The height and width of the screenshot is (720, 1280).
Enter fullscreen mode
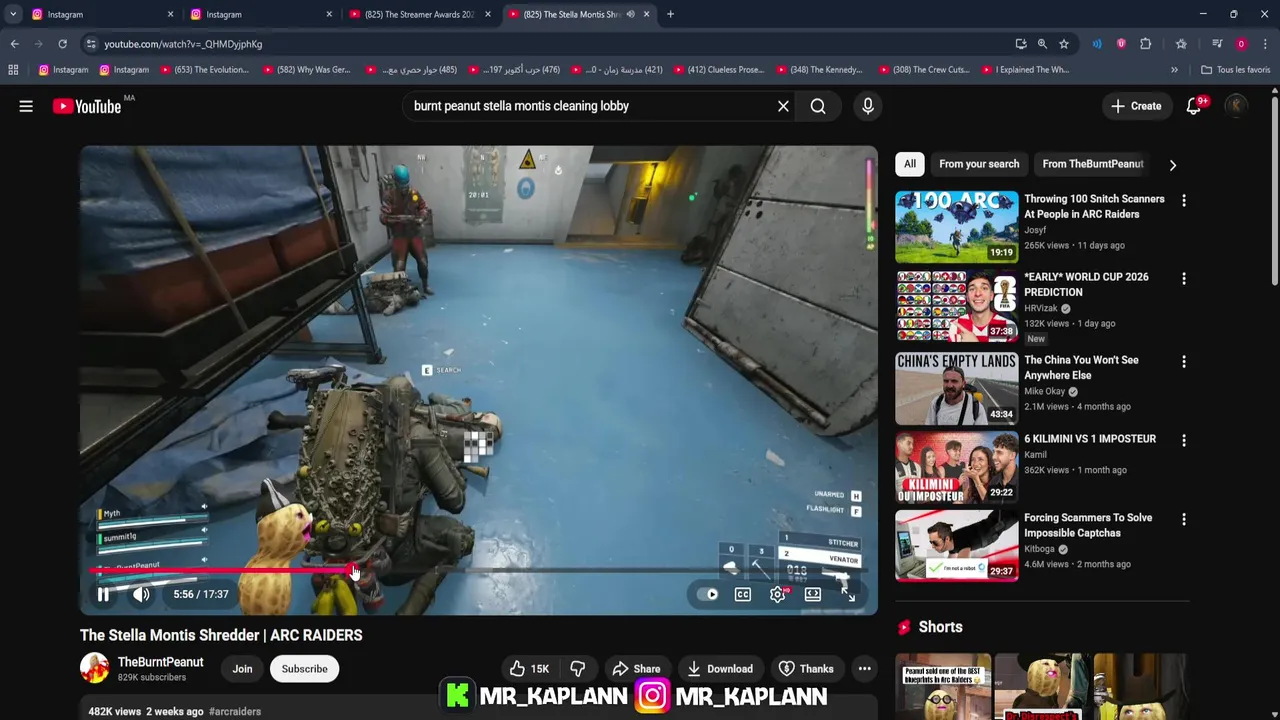click(847, 594)
